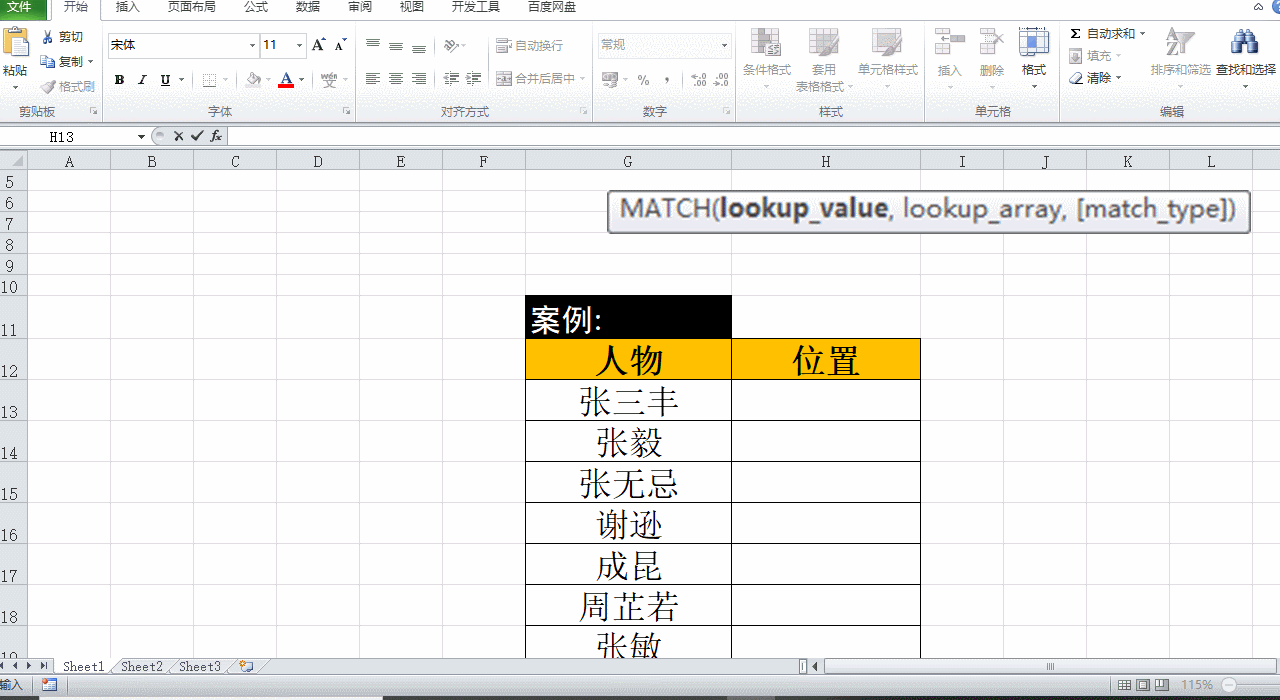Switch to Developer (开发工具) tab
The height and width of the screenshot is (700, 1280).
[x=476, y=7]
